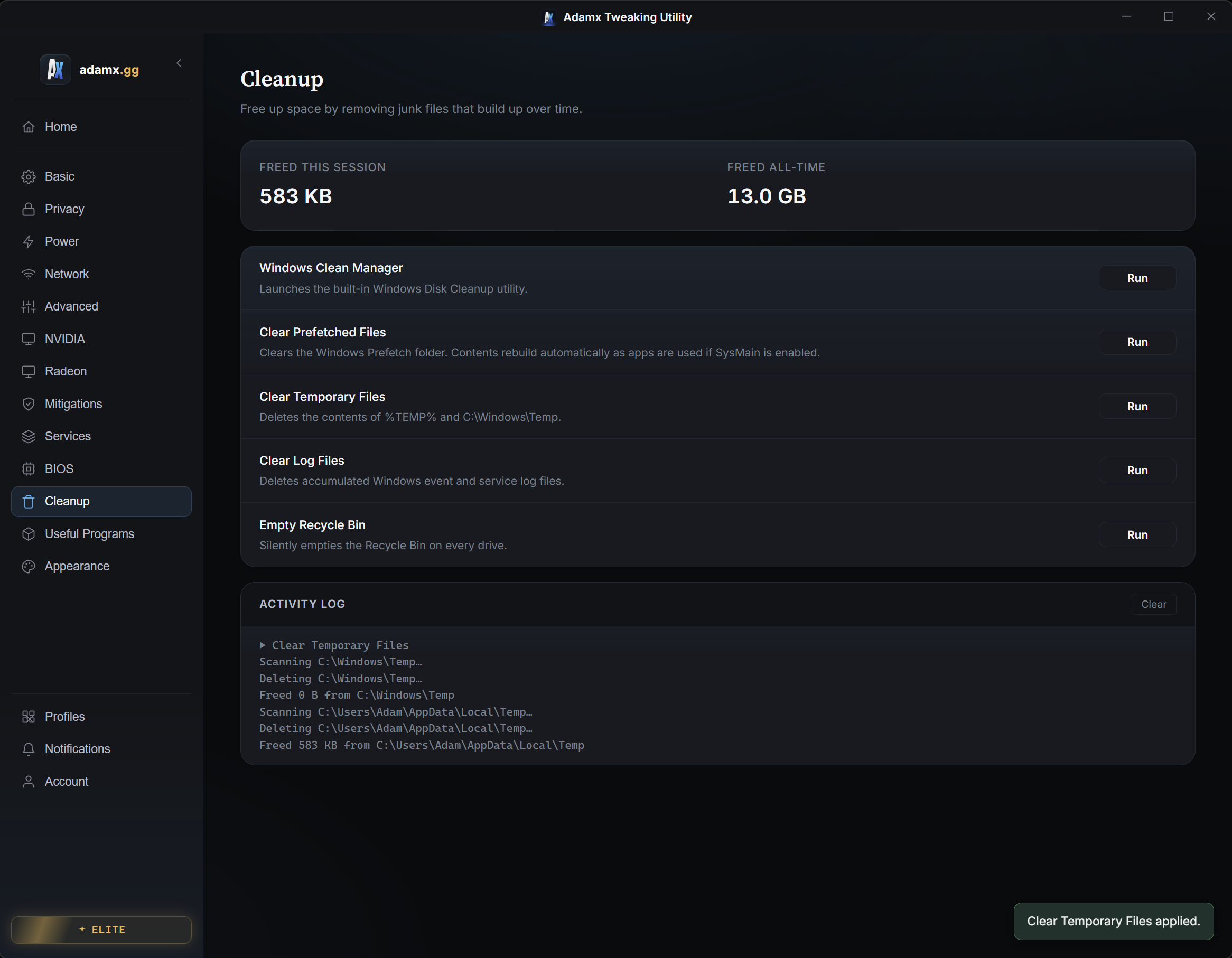This screenshot has height=958, width=1232.
Task: Maximize the Adamx Tweaking Utility window
Action: coord(1169,16)
